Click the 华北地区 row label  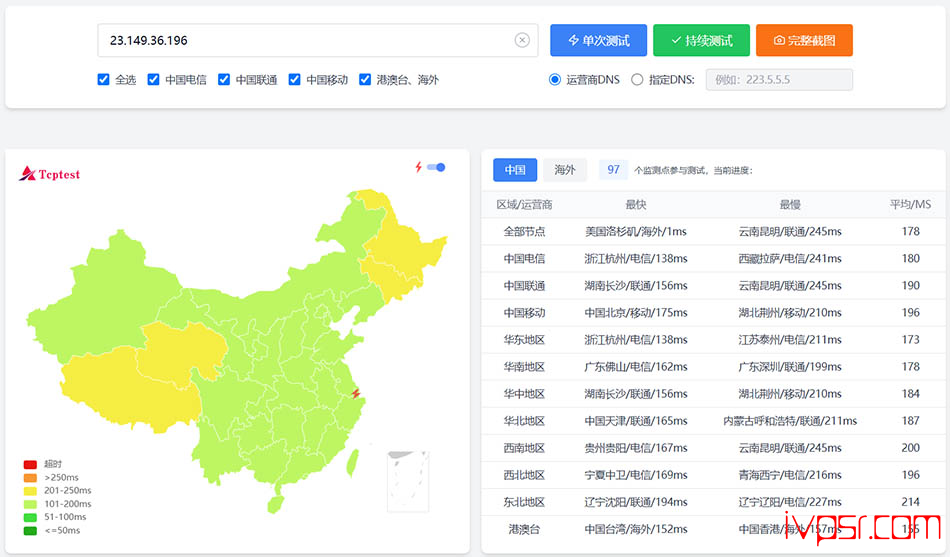(x=524, y=421)
